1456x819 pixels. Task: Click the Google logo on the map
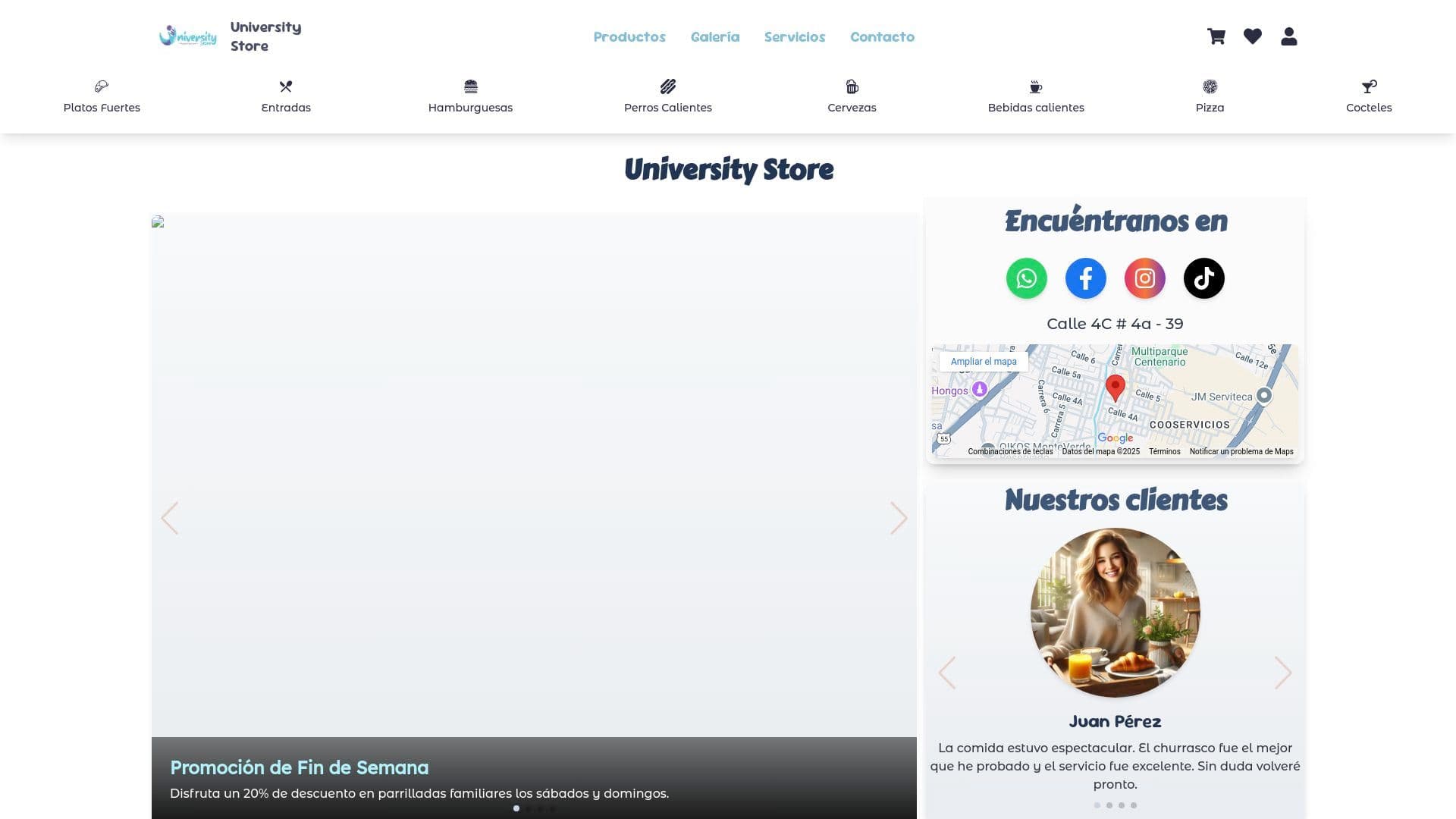[1116, 438]
